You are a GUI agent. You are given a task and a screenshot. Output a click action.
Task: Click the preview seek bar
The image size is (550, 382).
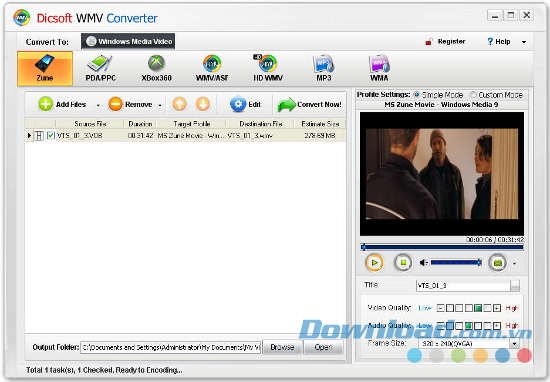(442, 247)
